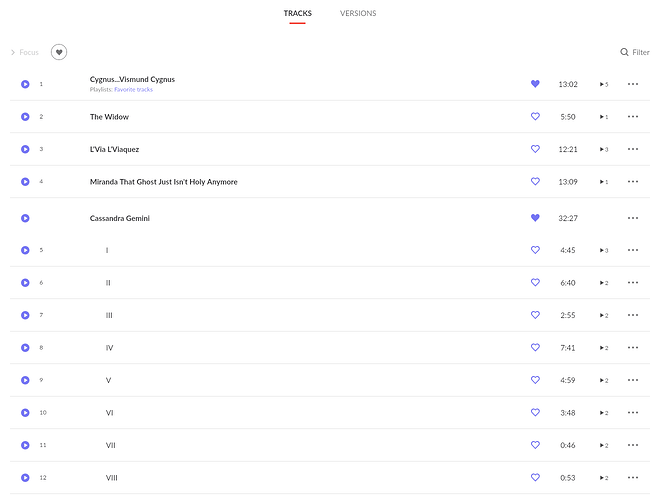
Task: Favorite part I heart icon
Action: coord(535,250)
